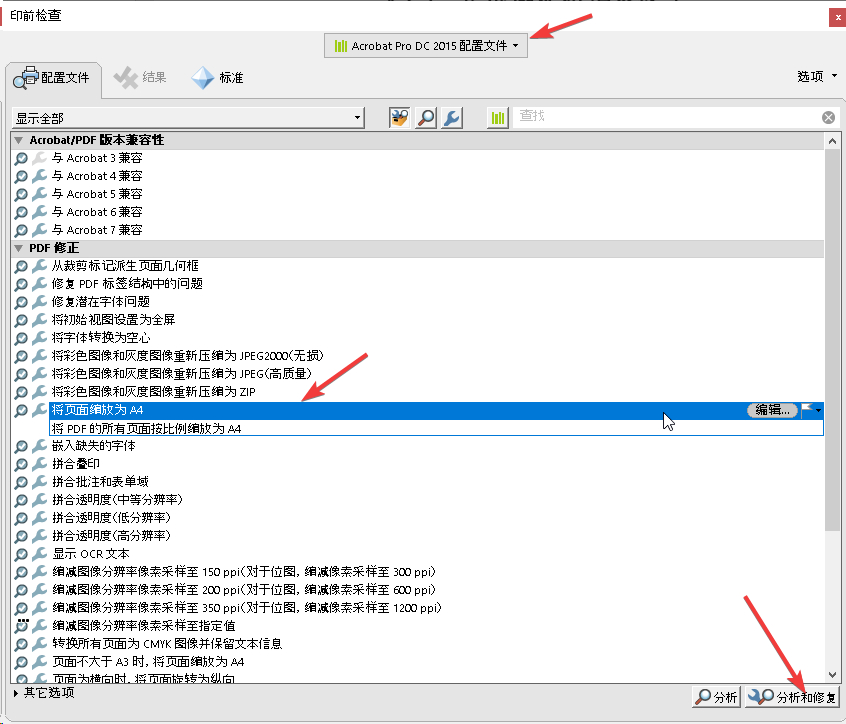Click the select profiles toolbar icon

pyautogui.click(x=400, y=118)
